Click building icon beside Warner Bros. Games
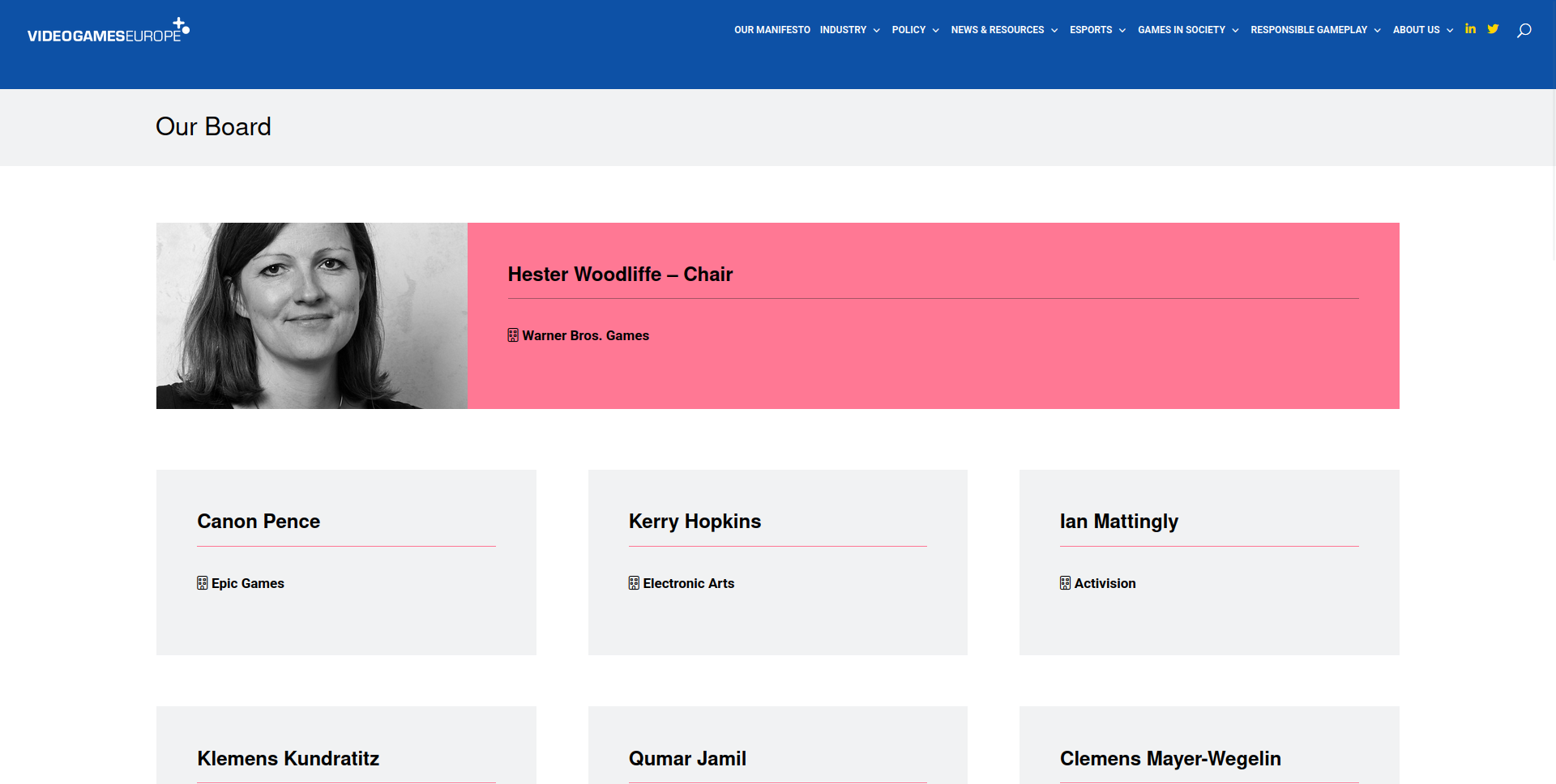The height and width of the screenshot is (784, 1556). 513,335
